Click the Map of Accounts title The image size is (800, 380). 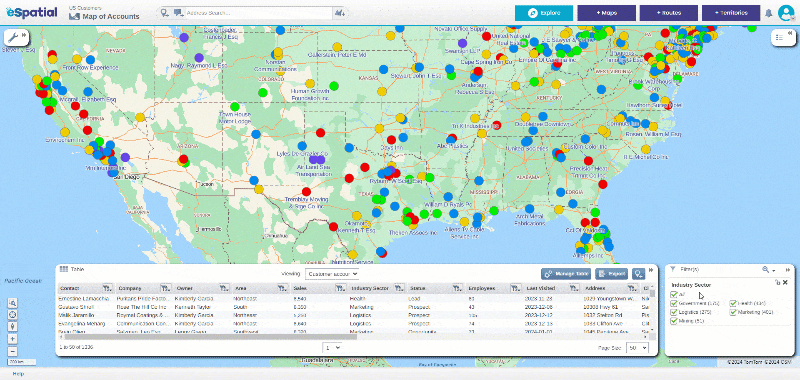pyautogui.click(x=110, y=16)
